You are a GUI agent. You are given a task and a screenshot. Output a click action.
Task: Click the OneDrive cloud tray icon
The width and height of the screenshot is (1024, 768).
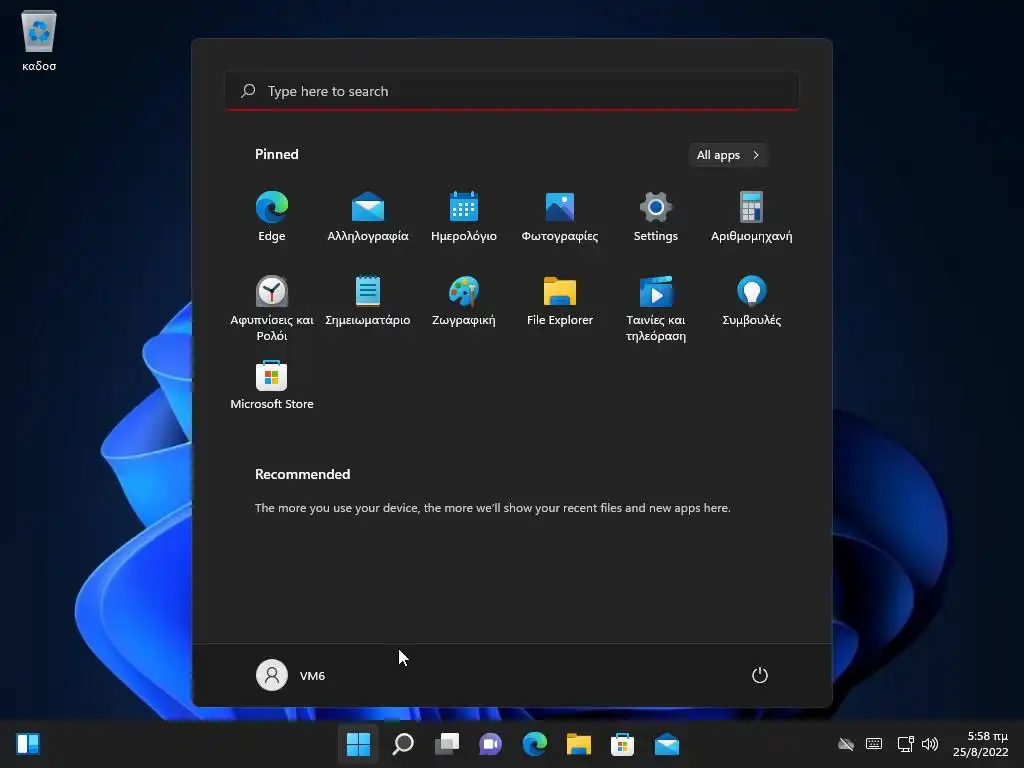click(846, 744)
